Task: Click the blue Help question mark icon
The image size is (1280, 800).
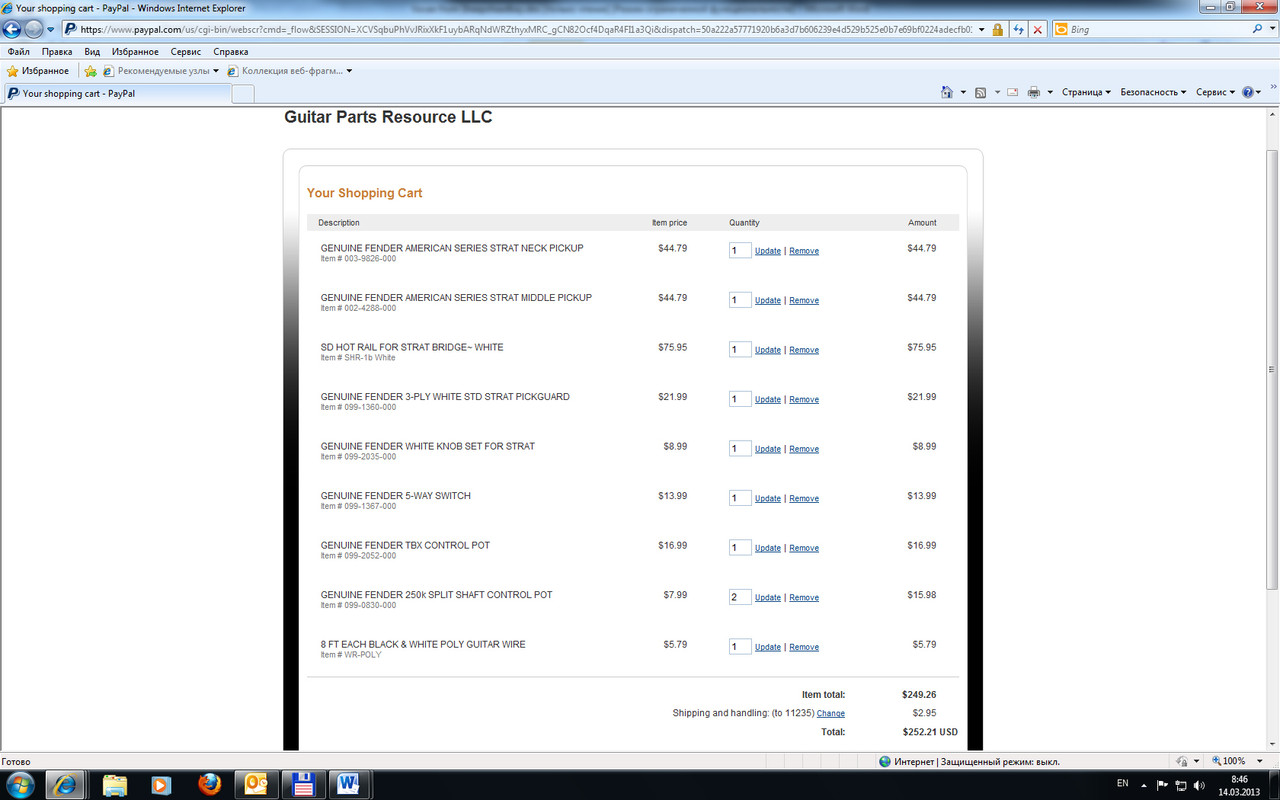Action: coord(1249,92)
